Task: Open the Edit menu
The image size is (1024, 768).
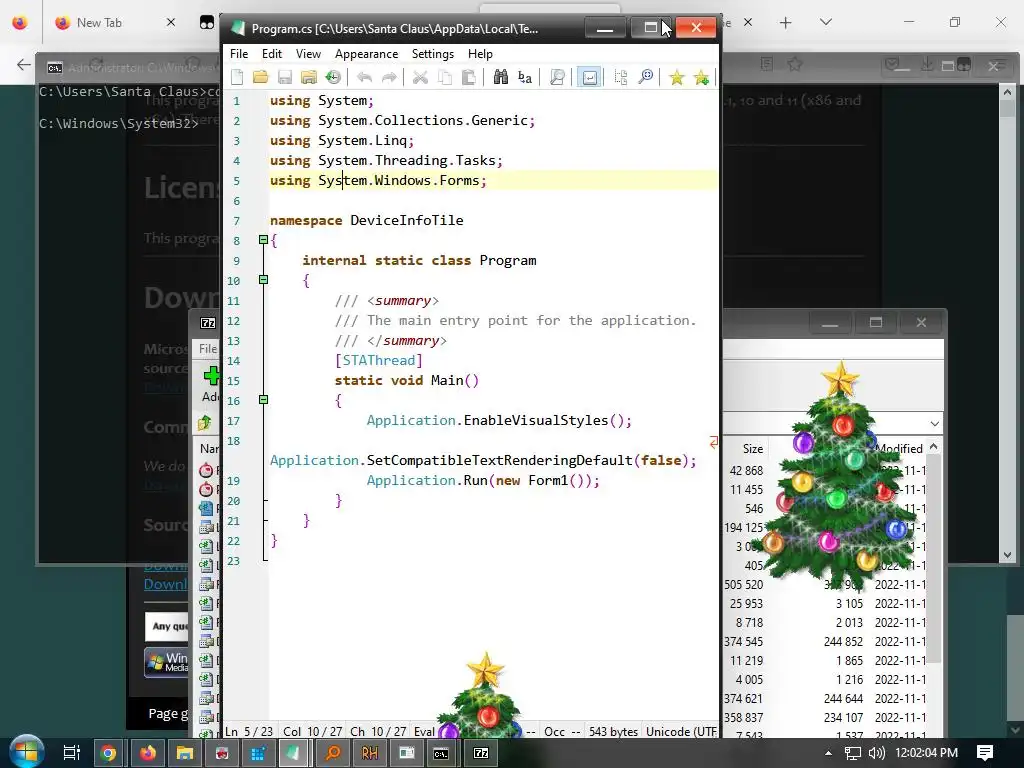Action: coord(272,54)
